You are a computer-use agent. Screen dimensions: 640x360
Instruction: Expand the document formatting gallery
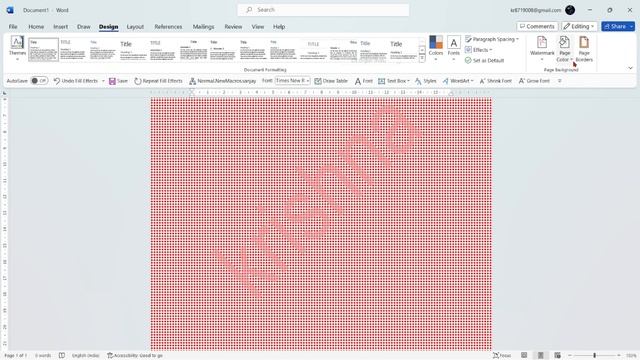(422, 58)
